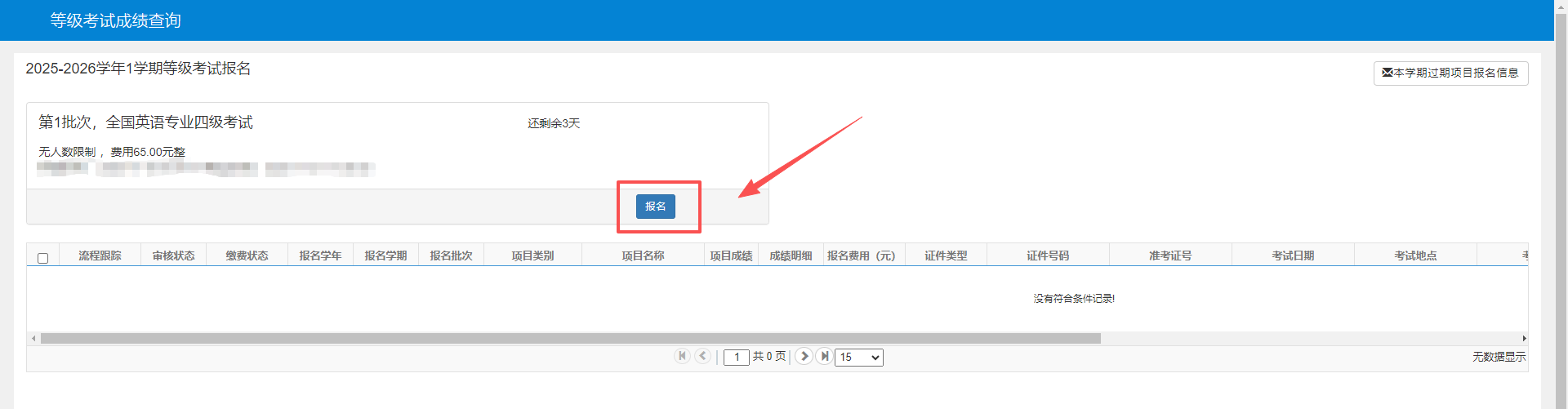The width and height of the screenshot is (1568, 409).
Task: Click left arrow of horizontal table scrollbar
Action: (x=33, y=338)
